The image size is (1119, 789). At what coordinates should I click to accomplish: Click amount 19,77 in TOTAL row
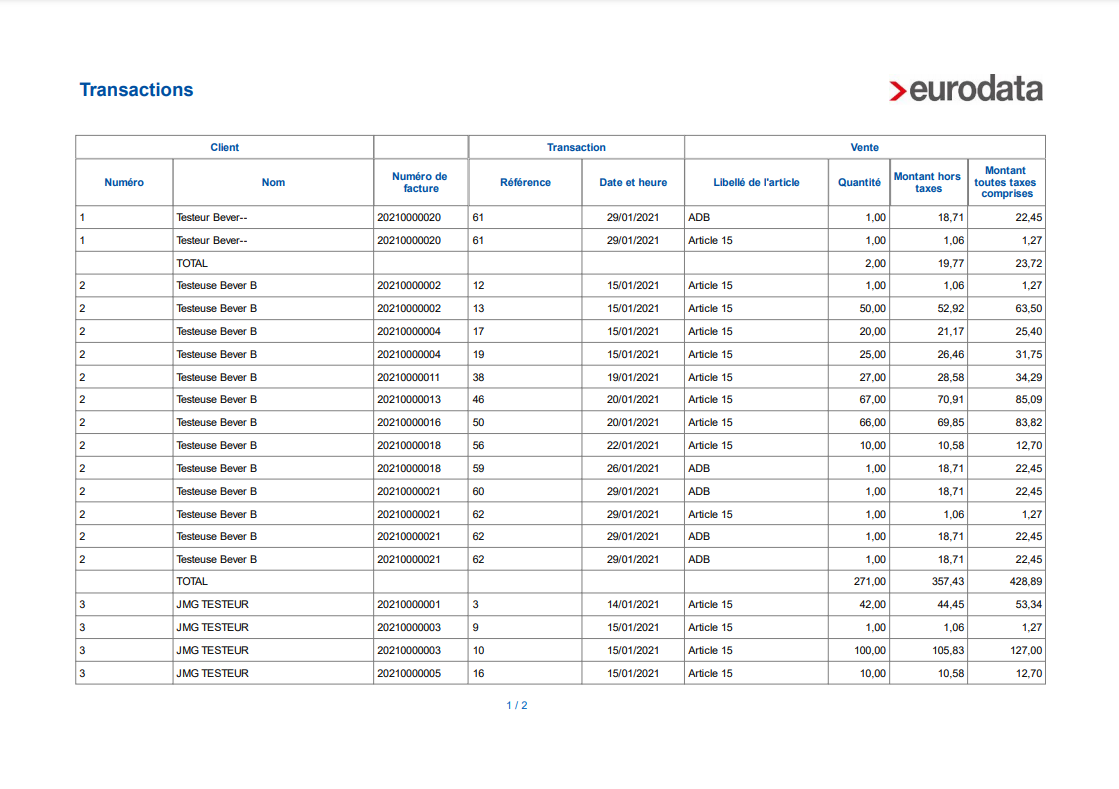(951, 263)
